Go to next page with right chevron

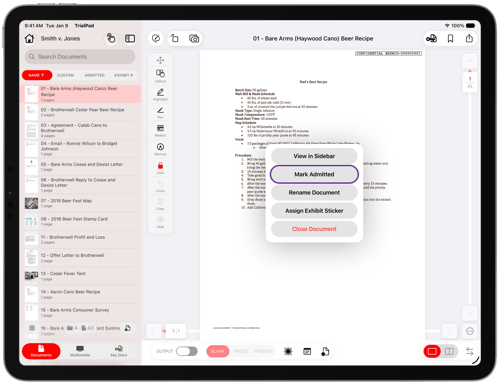pyautogui.click(x=450, y=331)
